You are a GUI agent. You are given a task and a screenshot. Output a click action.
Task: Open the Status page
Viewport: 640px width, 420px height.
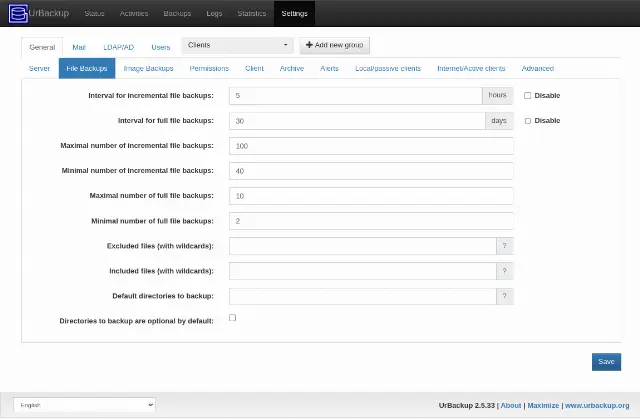(x=94, y=13)
